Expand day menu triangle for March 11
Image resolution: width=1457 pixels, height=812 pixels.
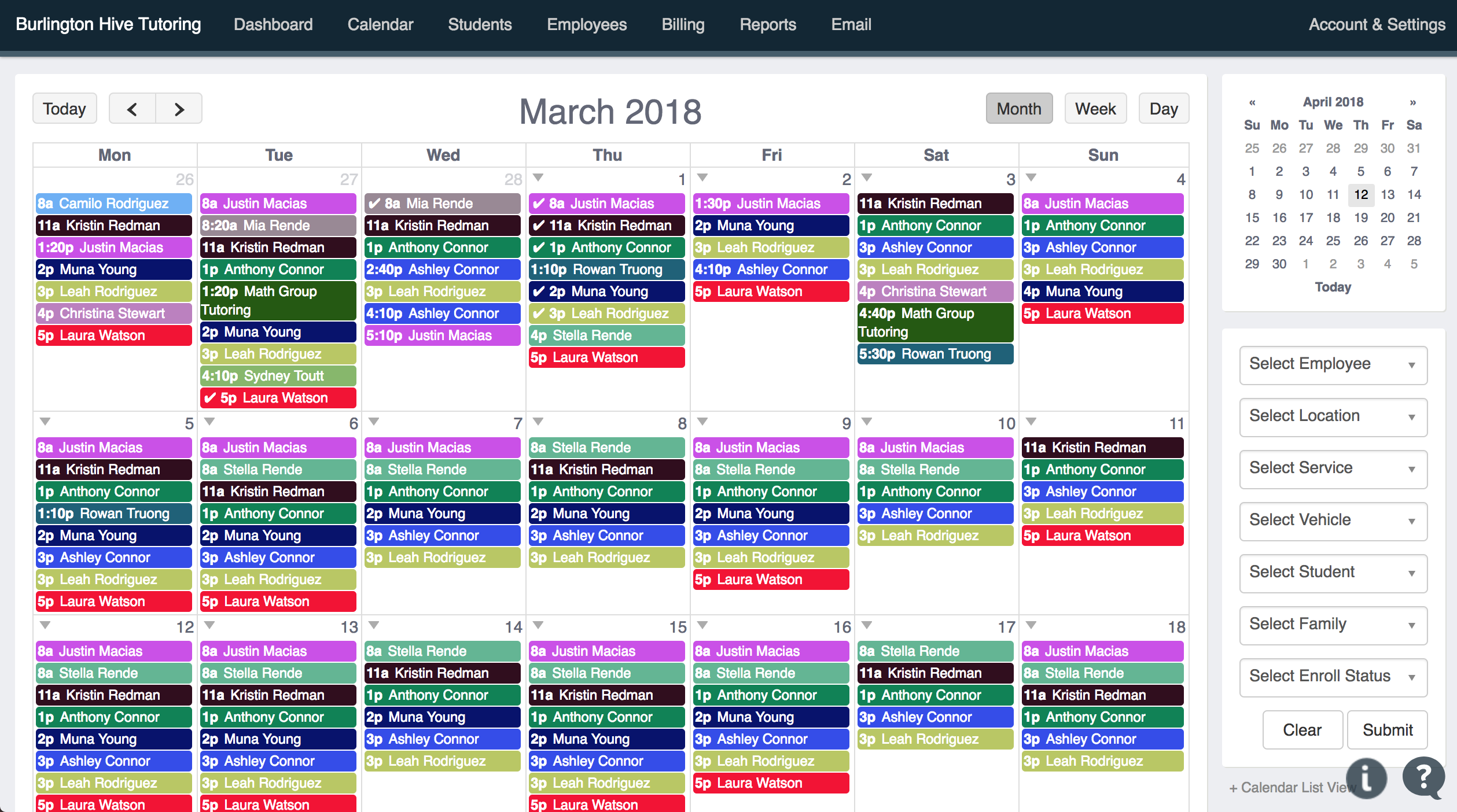point(1031,422)
